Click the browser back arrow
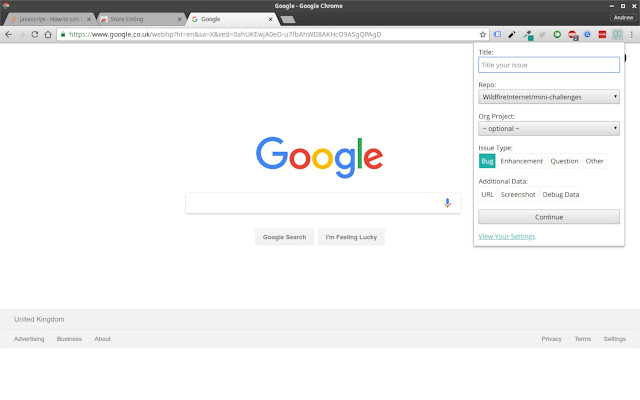 (8, 35)
